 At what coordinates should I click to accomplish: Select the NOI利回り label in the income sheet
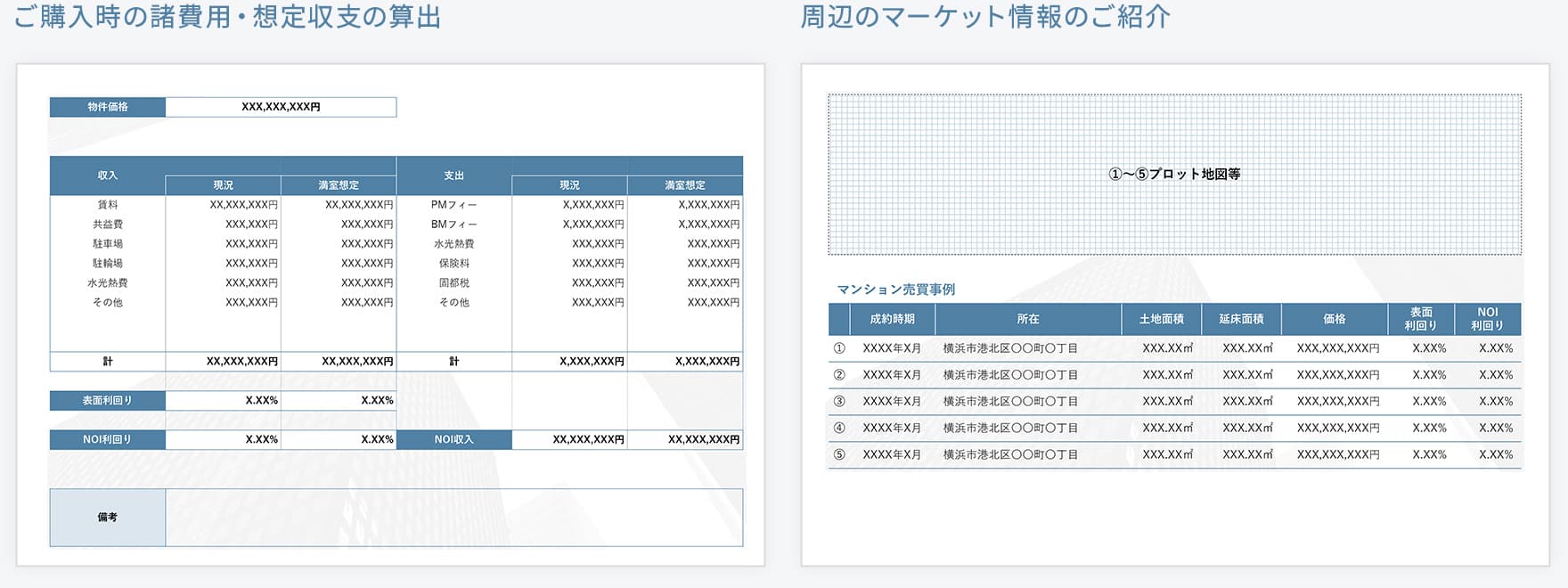[x=108, y=440]
